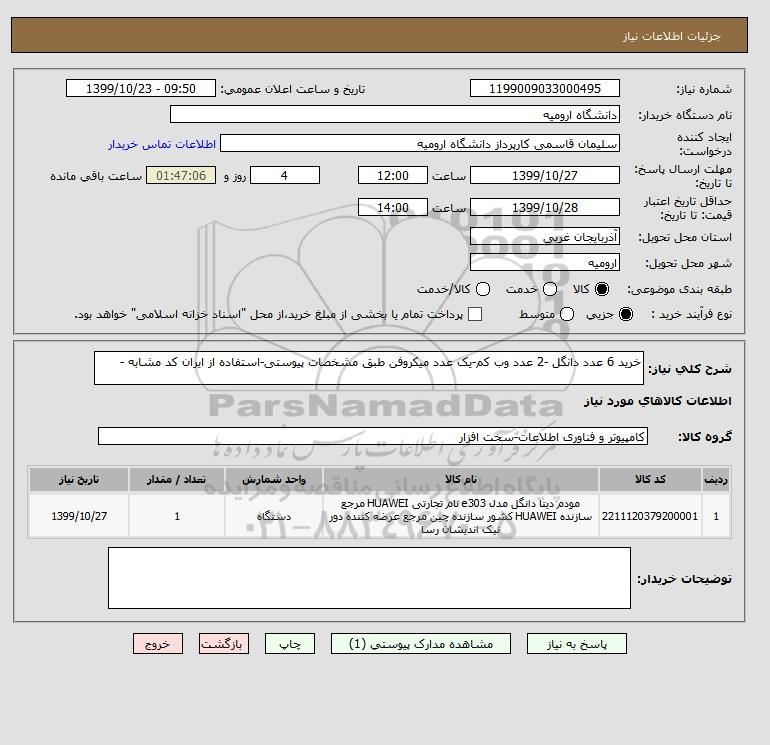Click the پاسخ به نیاز button

577,644
